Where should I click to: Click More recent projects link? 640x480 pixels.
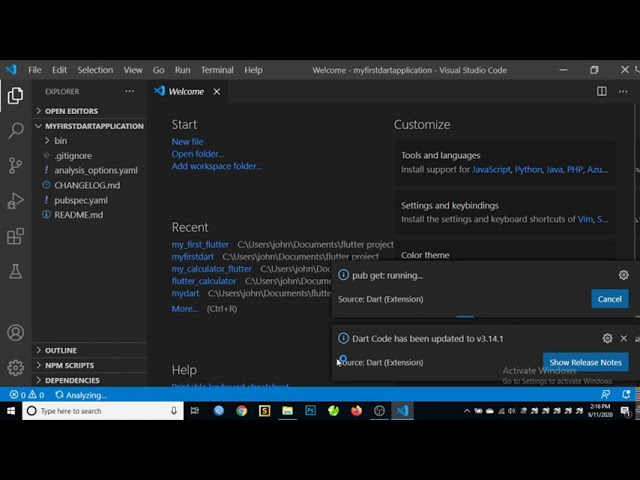[x=184, y=309]
